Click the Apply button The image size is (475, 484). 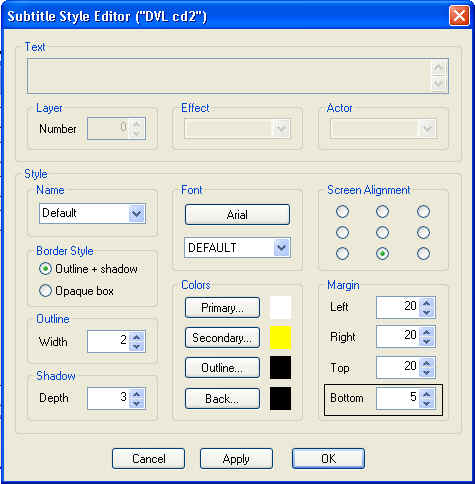[236, 459]
